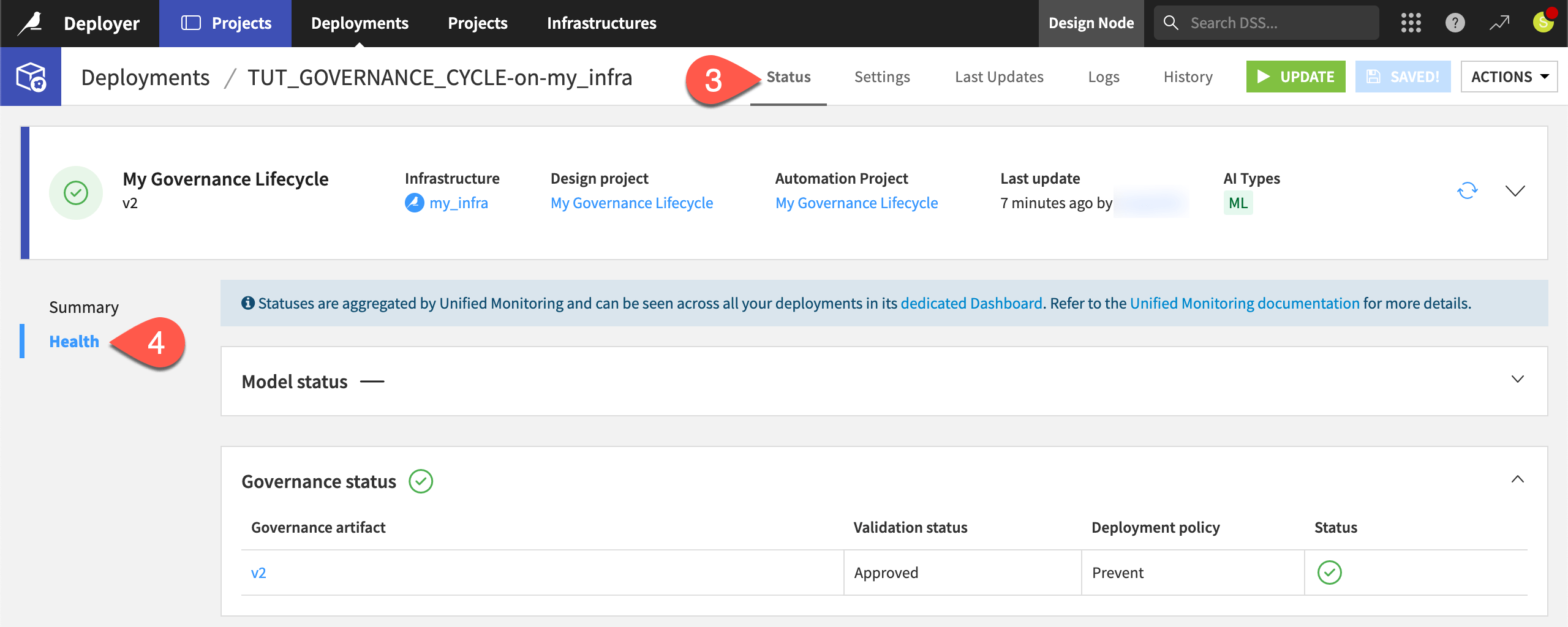Screen dimensions: 1568x627
Task: Expand the Model status section
Action: coord(1518,379)
